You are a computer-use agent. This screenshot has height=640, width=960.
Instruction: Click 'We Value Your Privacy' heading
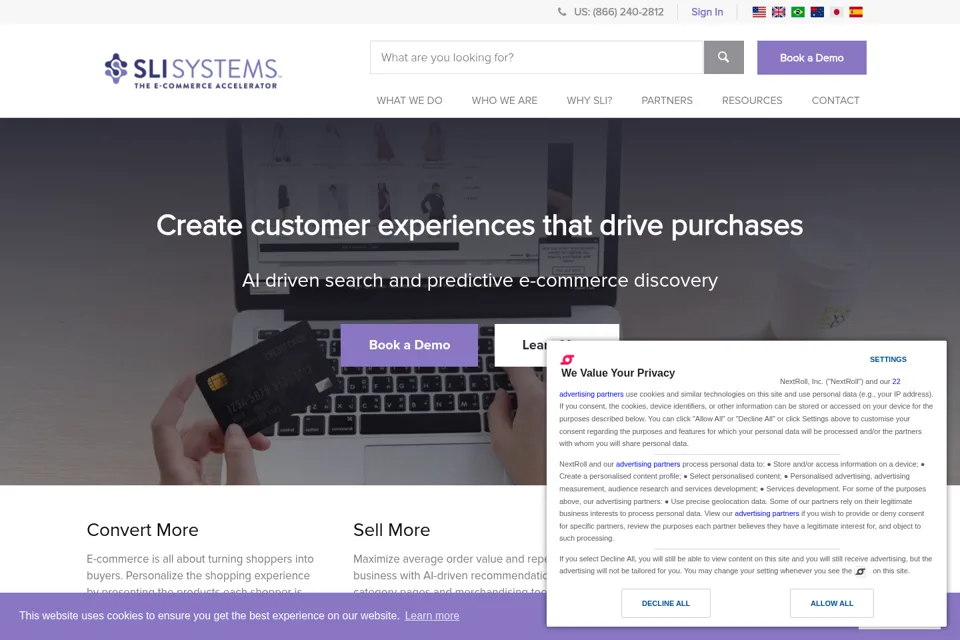click(x=618, y=373)
